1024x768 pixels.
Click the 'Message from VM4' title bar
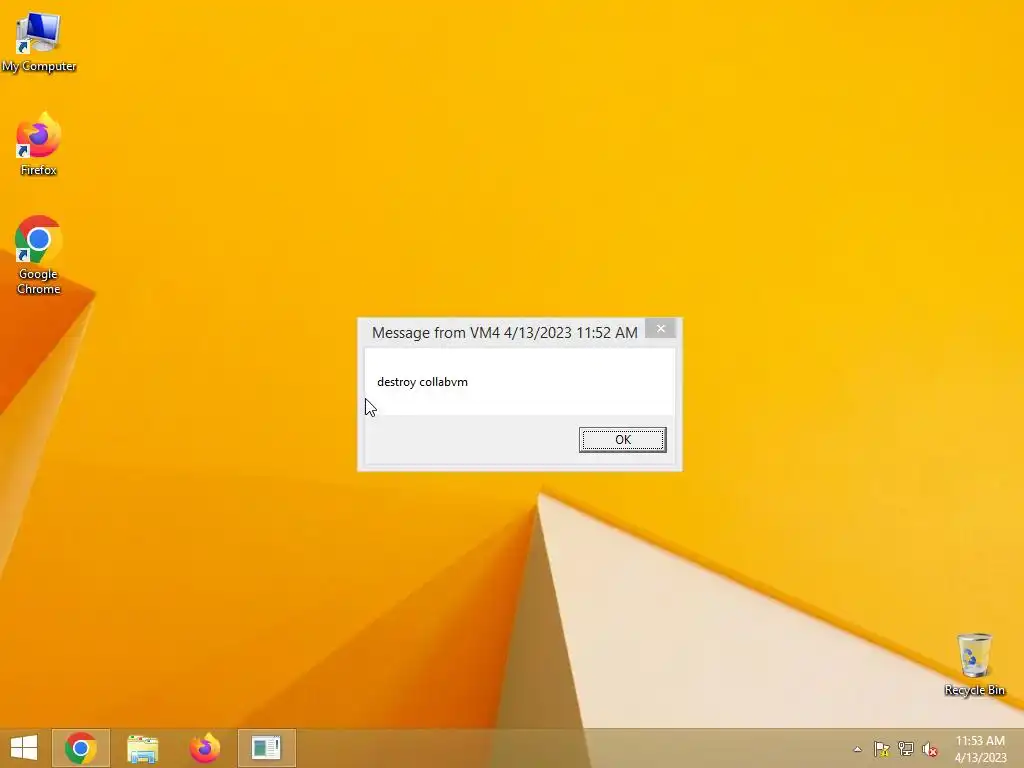(504, 332)
